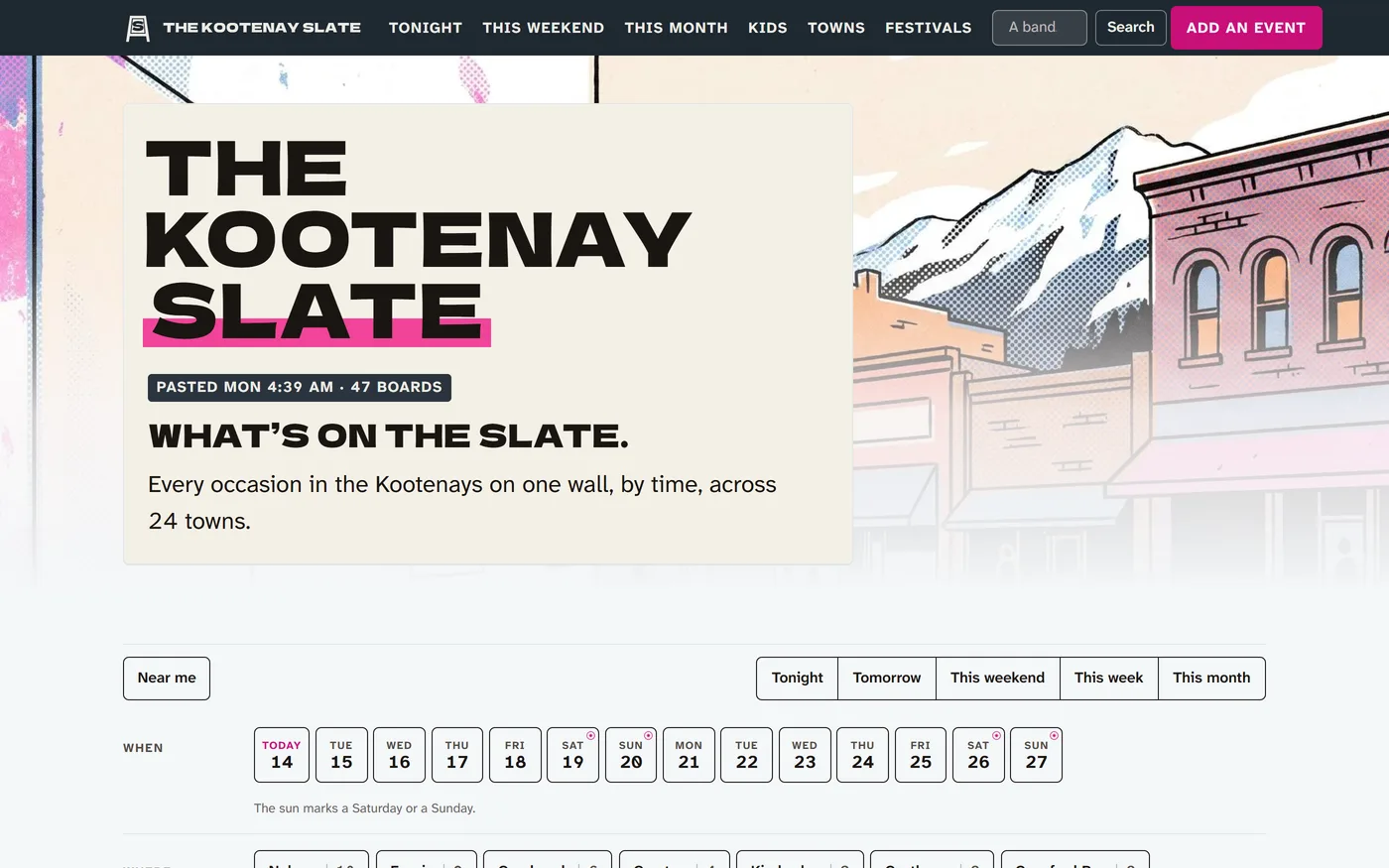This screenshot has width=1389, height=868.
Task: Go to This Weekend in navigation
Action: click(x=543, y=28)
